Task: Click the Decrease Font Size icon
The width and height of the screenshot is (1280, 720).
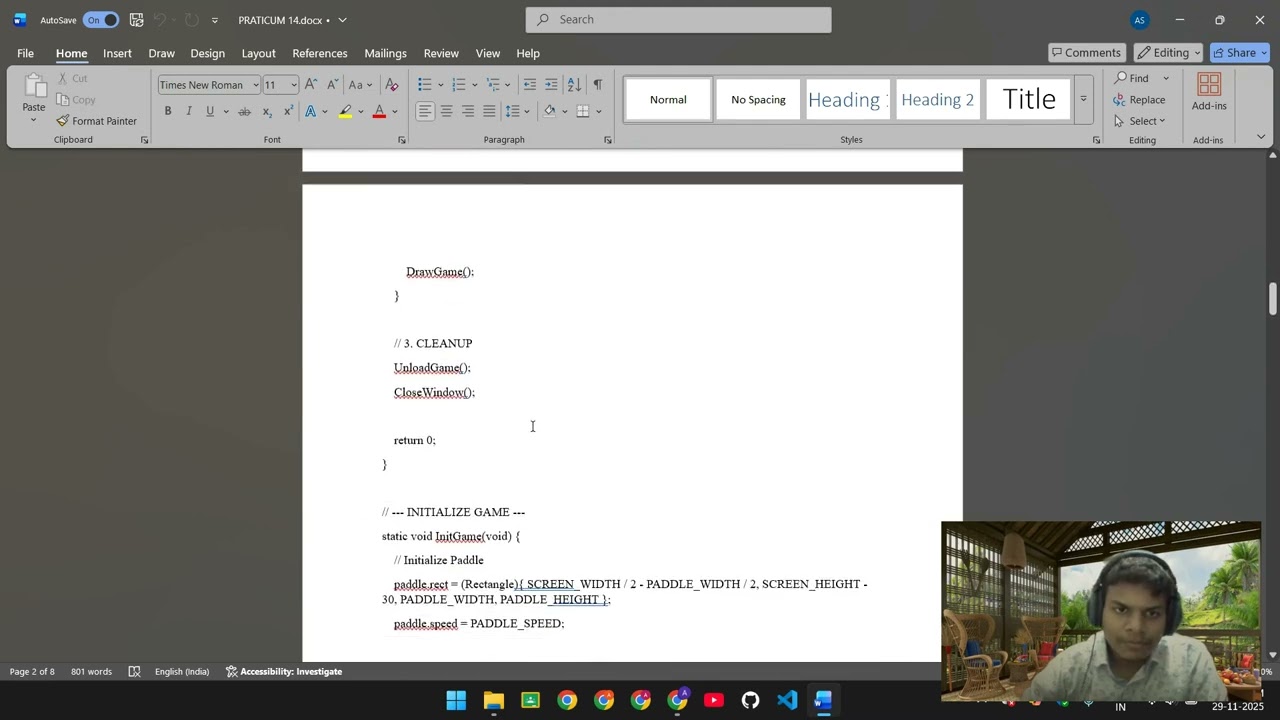Action: tap(333, 84)
